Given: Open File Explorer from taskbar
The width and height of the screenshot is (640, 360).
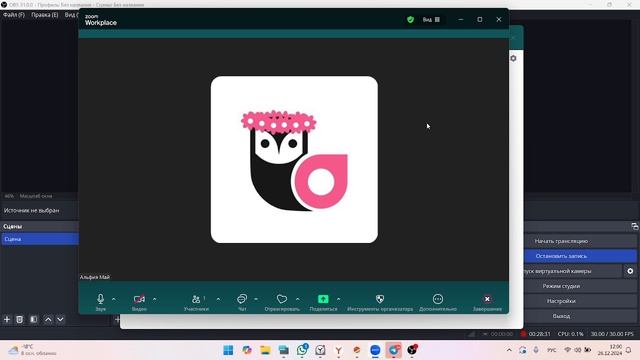Looking at the screenshot, I should coord(265,350).
